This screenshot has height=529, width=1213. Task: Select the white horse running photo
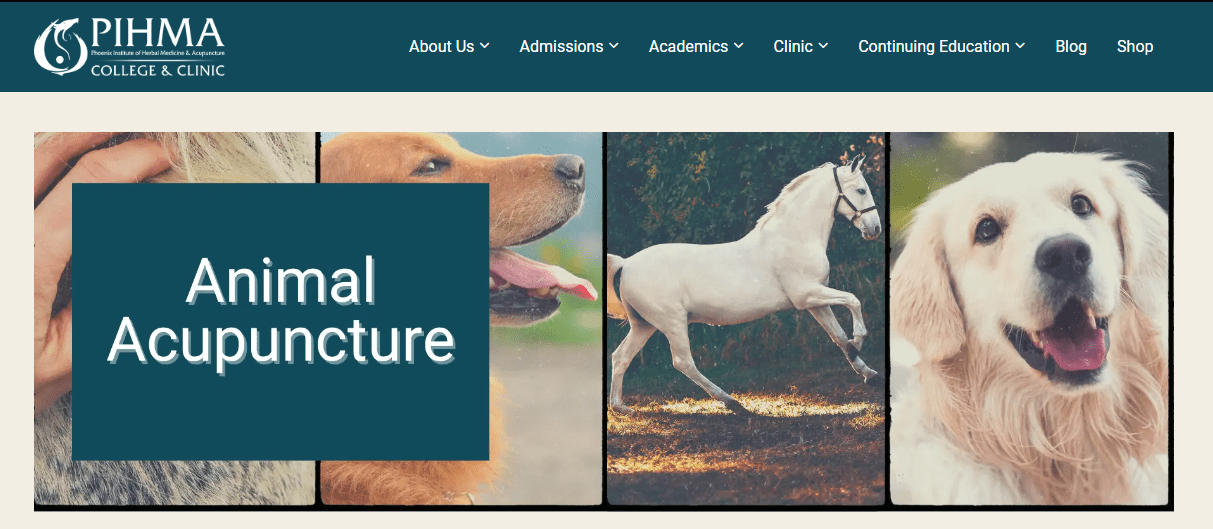tap(746, 319)
